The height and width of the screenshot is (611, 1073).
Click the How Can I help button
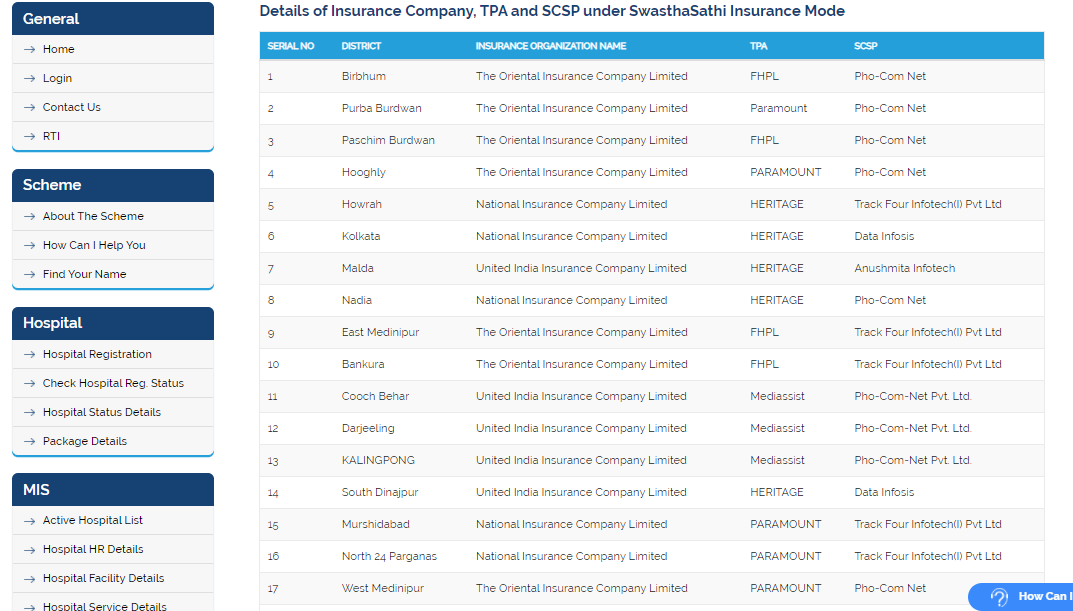click(1020, 597)
